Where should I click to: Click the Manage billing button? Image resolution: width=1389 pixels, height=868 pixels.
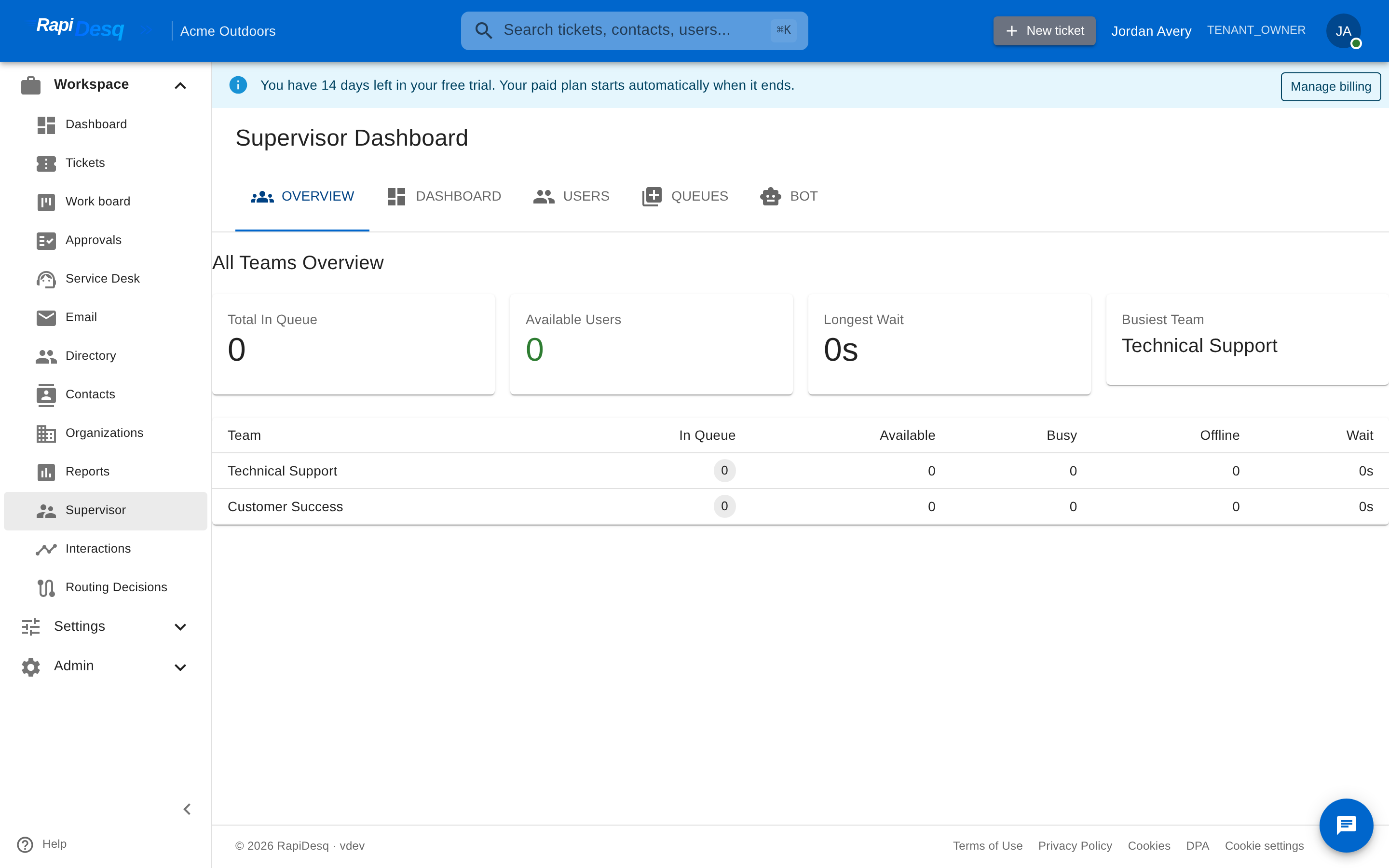(1331, 87)
